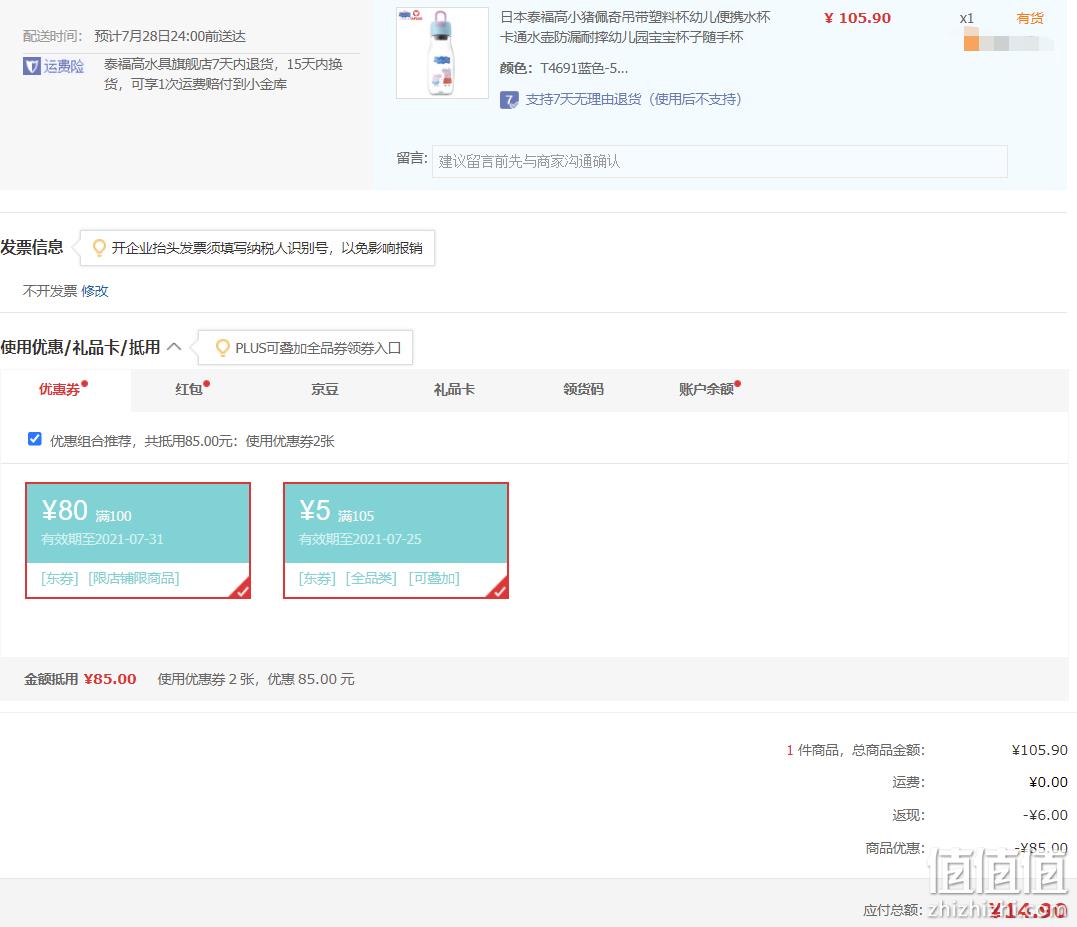Switch to the 红包 tab
The width and height of the screenshot is (1077, 927).
(x=189, y=389)
